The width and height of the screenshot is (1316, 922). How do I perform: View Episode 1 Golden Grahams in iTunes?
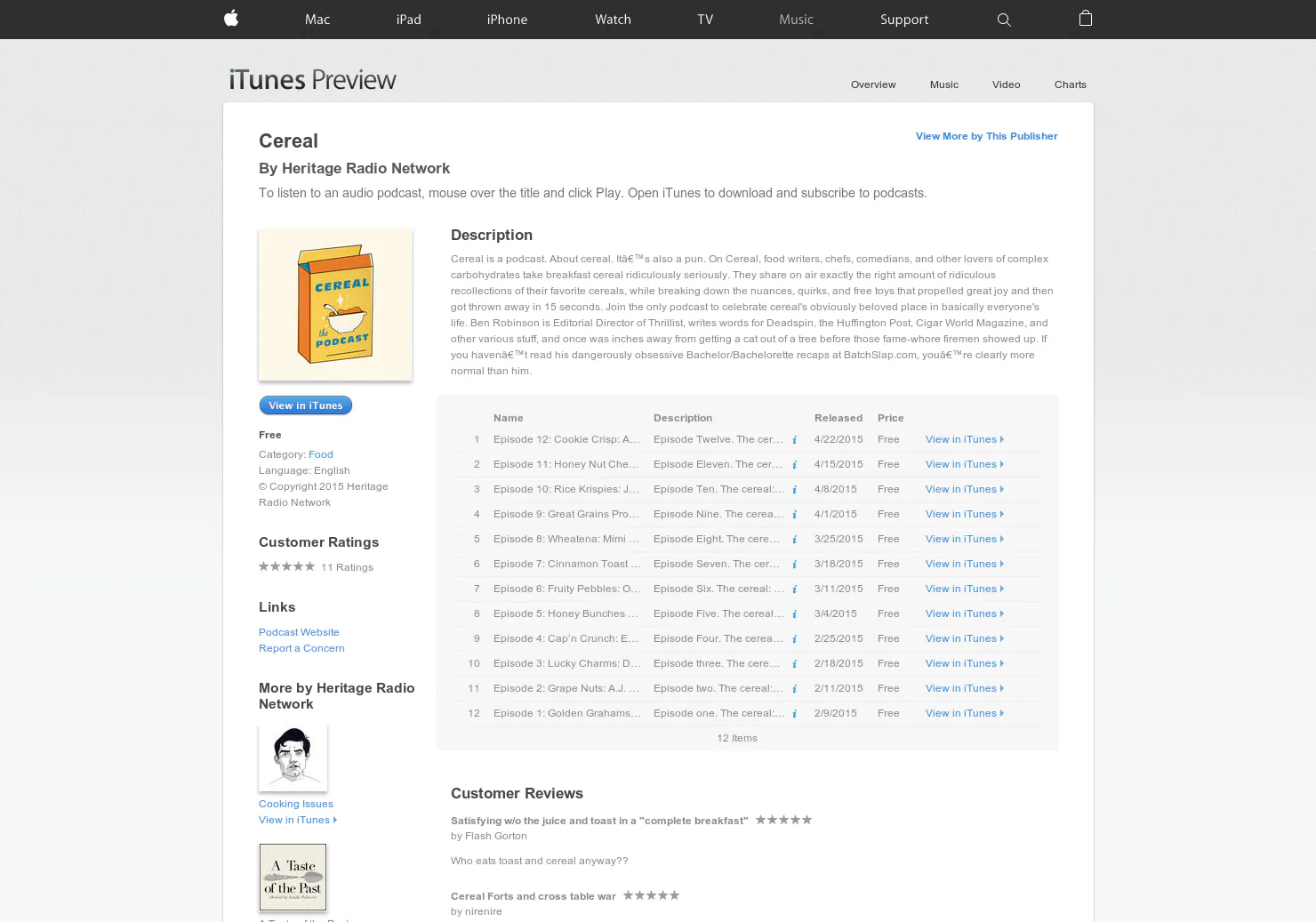click(965, 713)
